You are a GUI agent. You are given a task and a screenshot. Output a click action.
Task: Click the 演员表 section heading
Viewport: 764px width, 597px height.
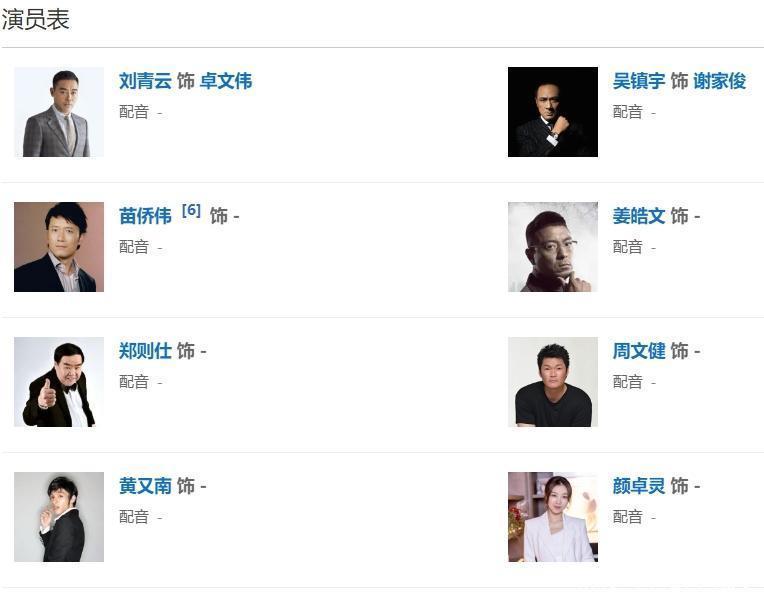tap(36, 19)
